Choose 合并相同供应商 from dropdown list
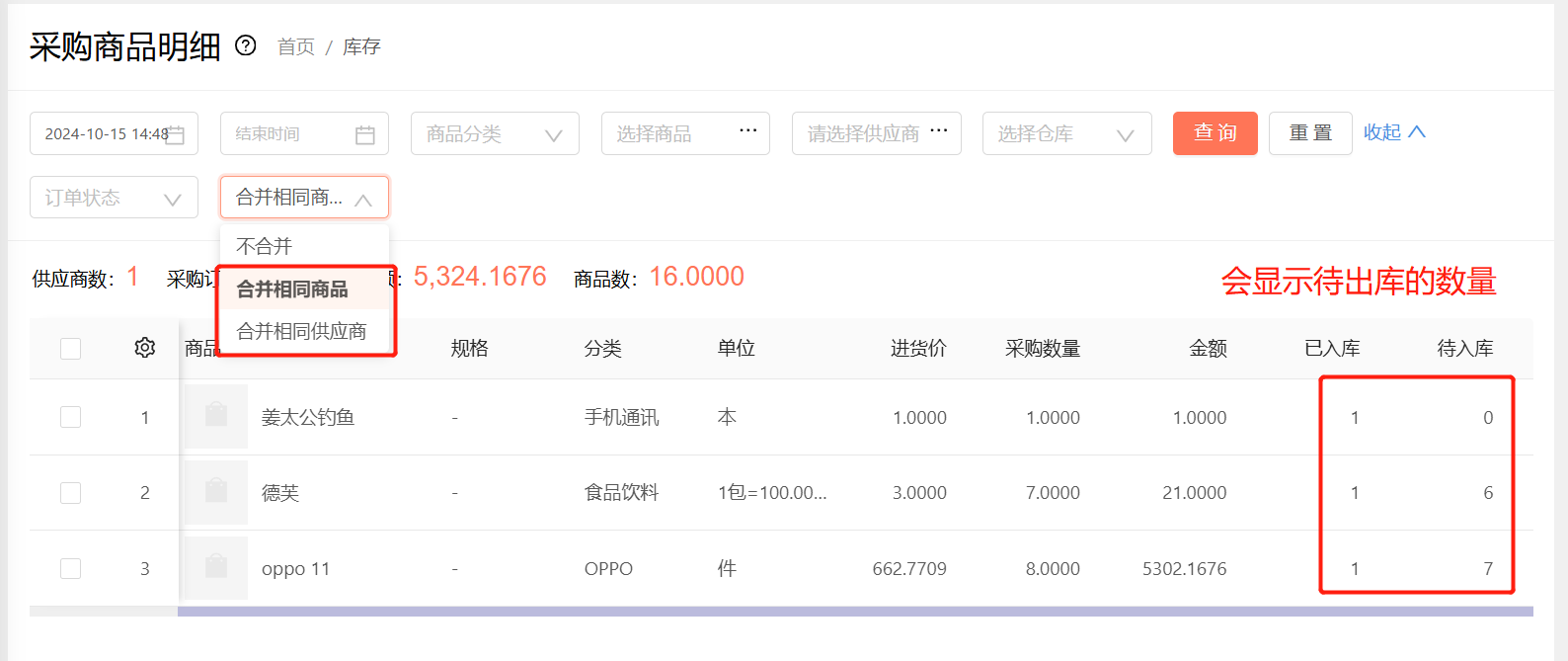The image size is (1568, 661). [x=301, y=331]
